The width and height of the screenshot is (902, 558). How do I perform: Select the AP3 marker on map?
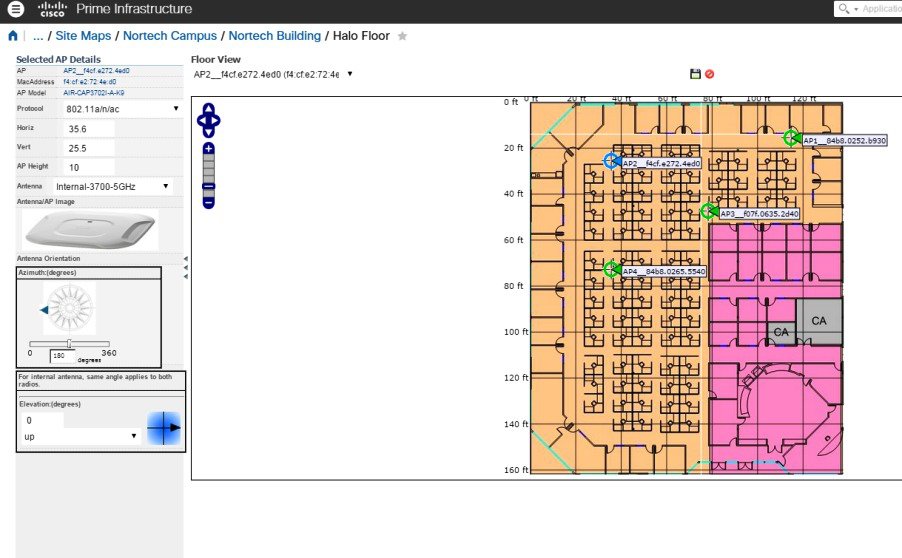coord(709,211)
